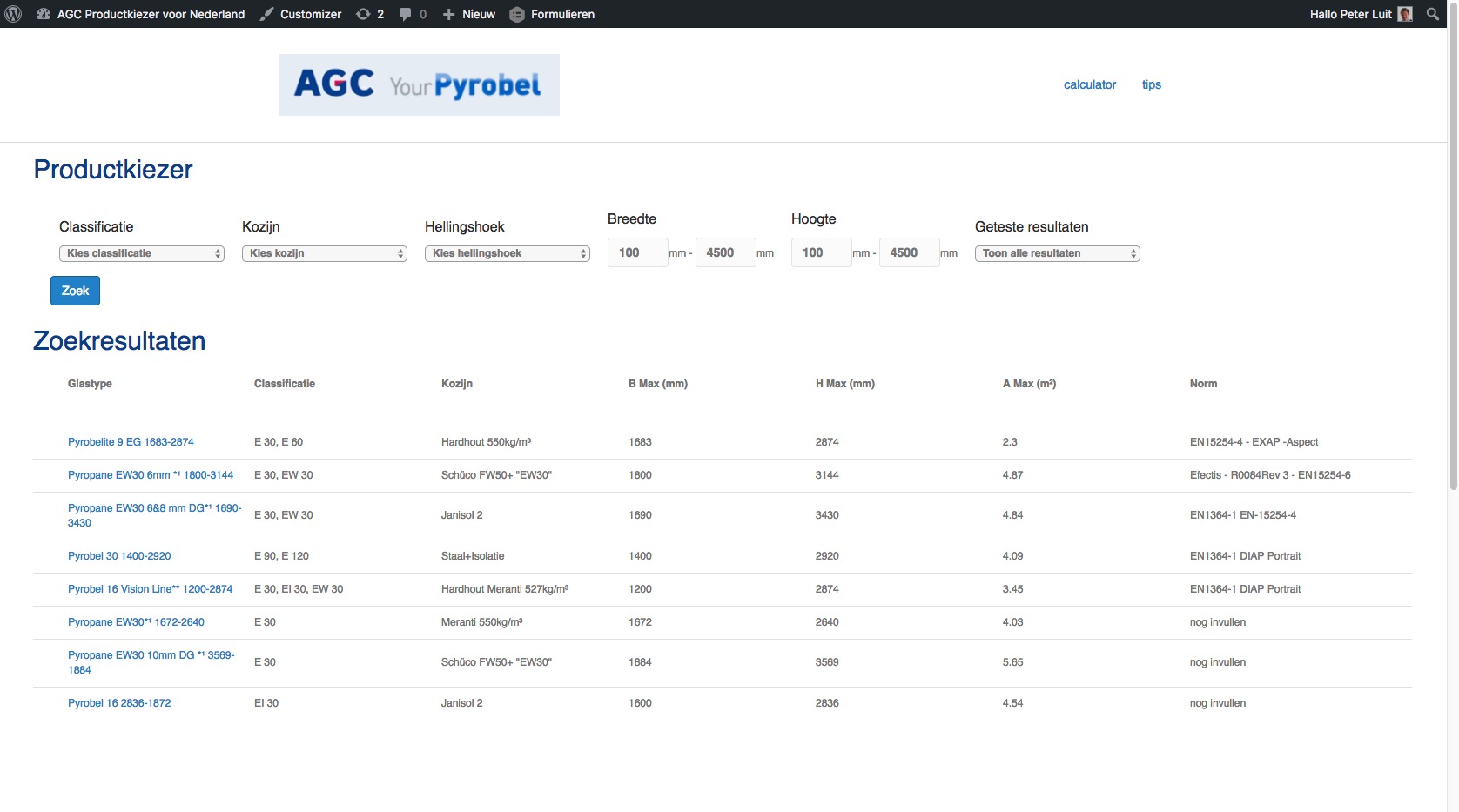
Task: Select the Meranti 550kg/m³ cell
Action: [481, 622]
